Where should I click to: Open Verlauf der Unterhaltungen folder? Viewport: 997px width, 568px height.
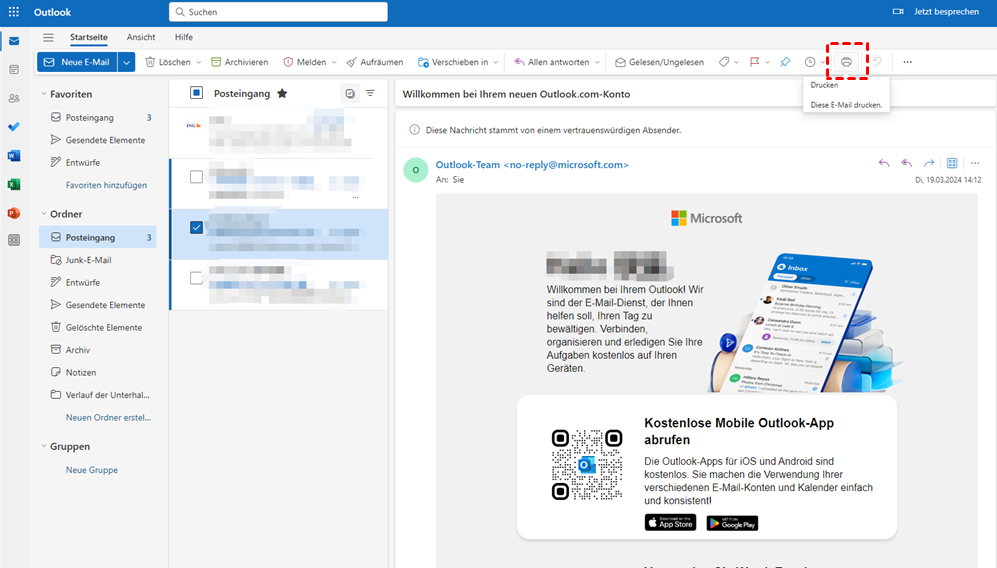98,394
